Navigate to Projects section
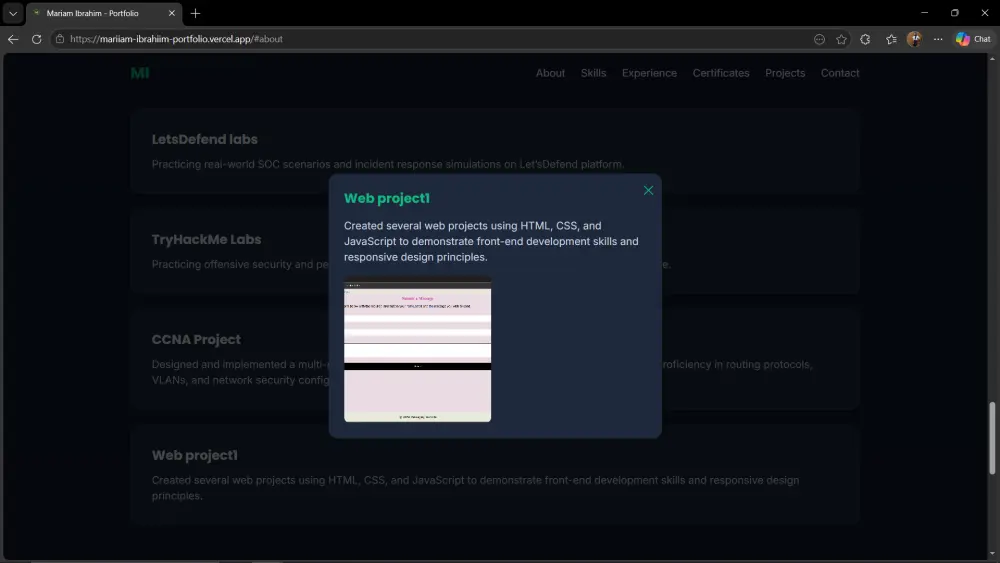 [x=784, y=73]
